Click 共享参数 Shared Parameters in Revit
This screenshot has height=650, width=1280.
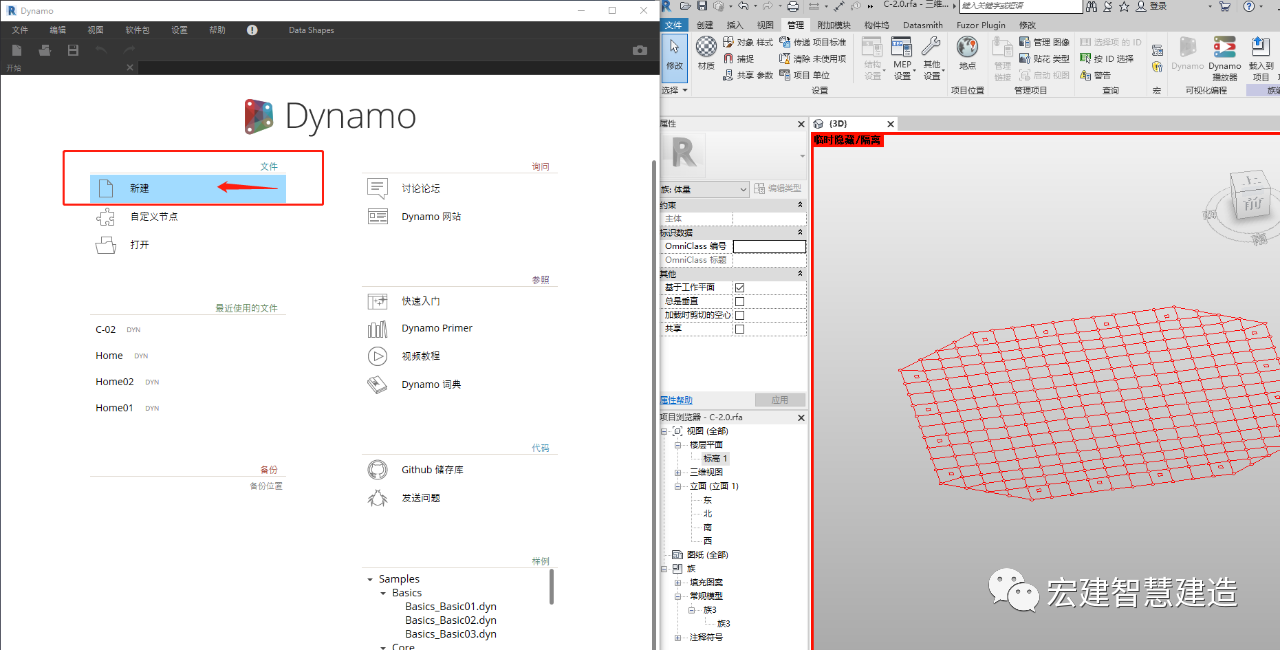[748, 75]
